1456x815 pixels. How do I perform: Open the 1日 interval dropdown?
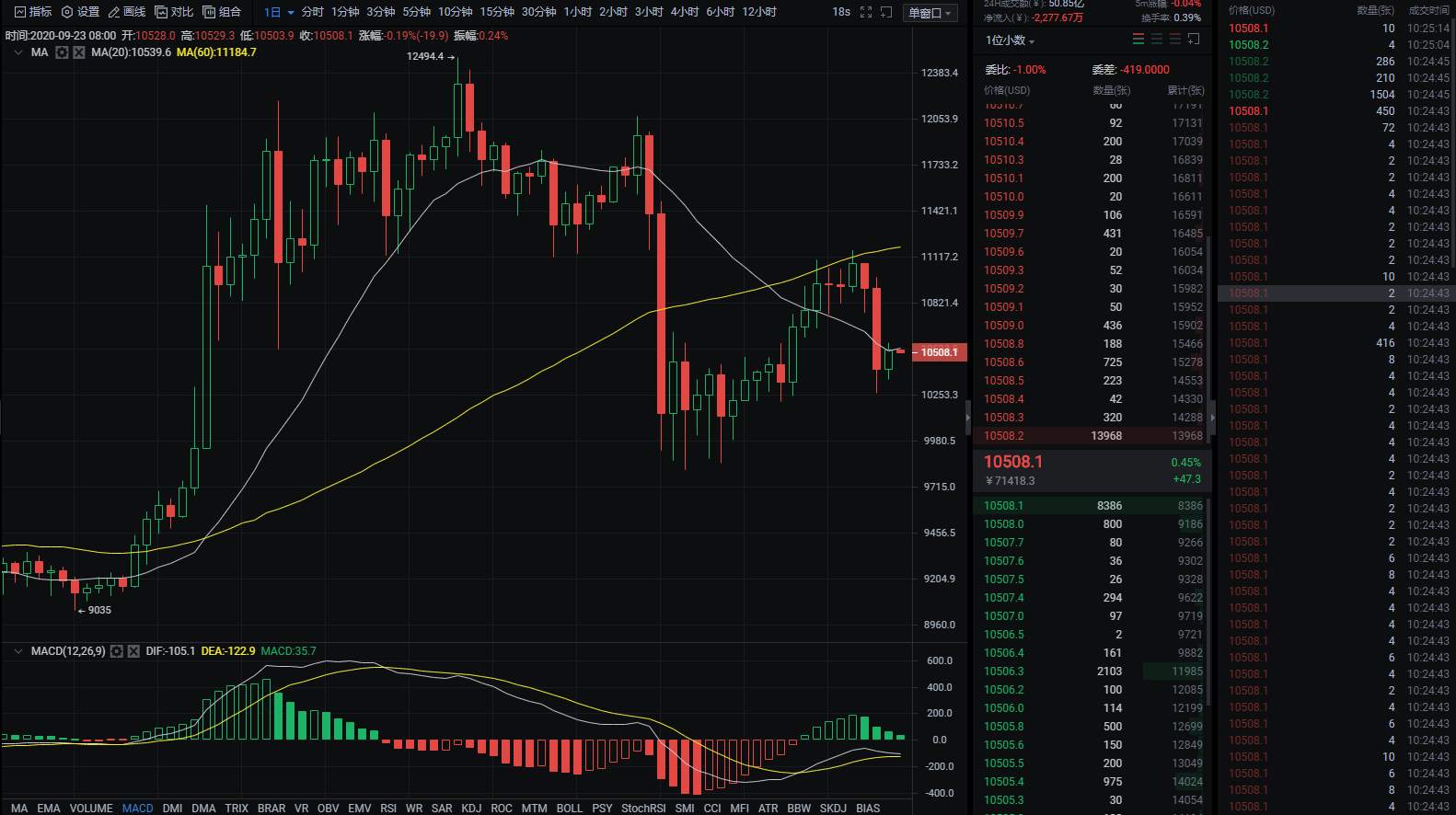(x=279, y=12)
